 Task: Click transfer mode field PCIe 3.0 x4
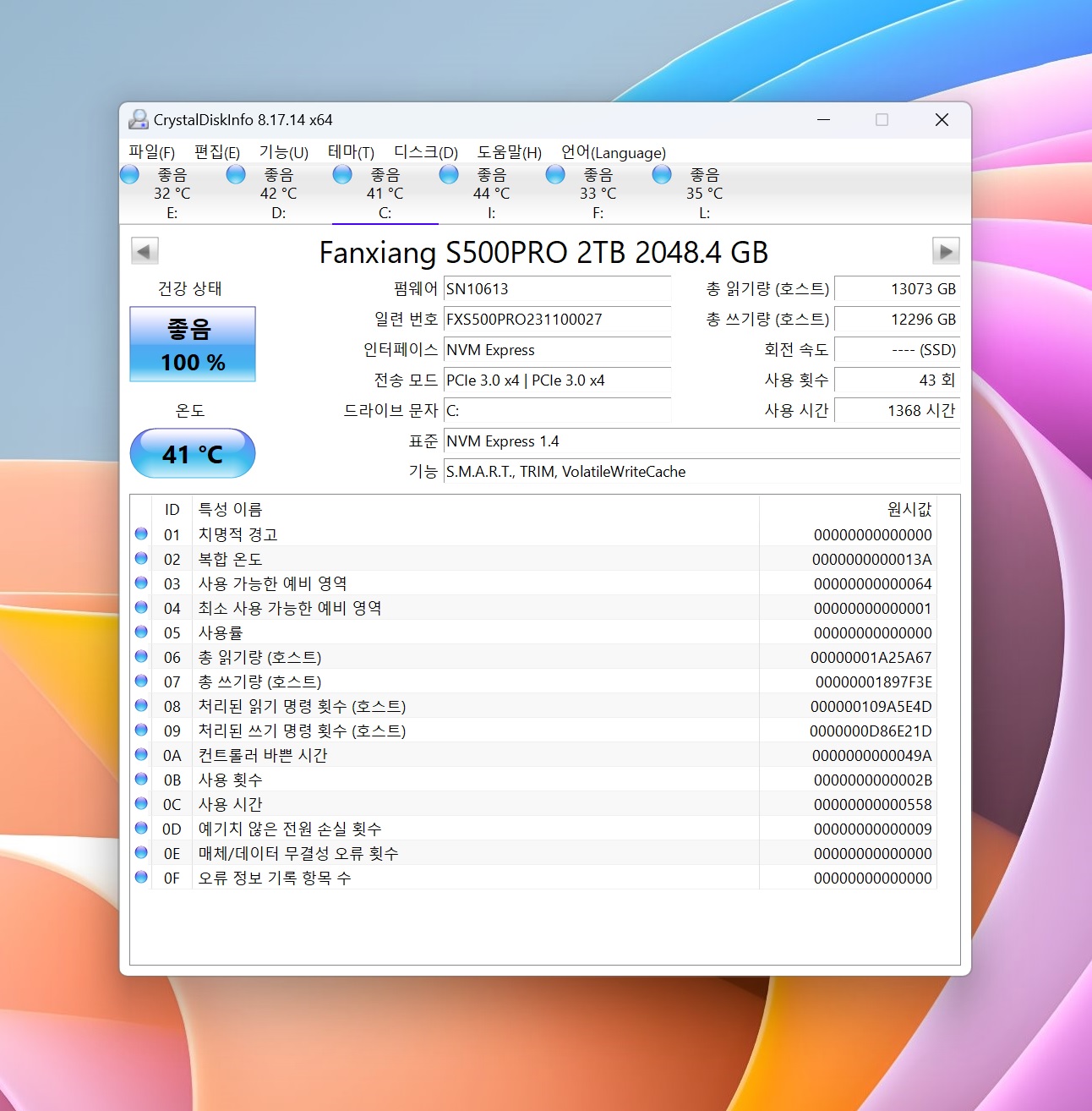(557, 380)
